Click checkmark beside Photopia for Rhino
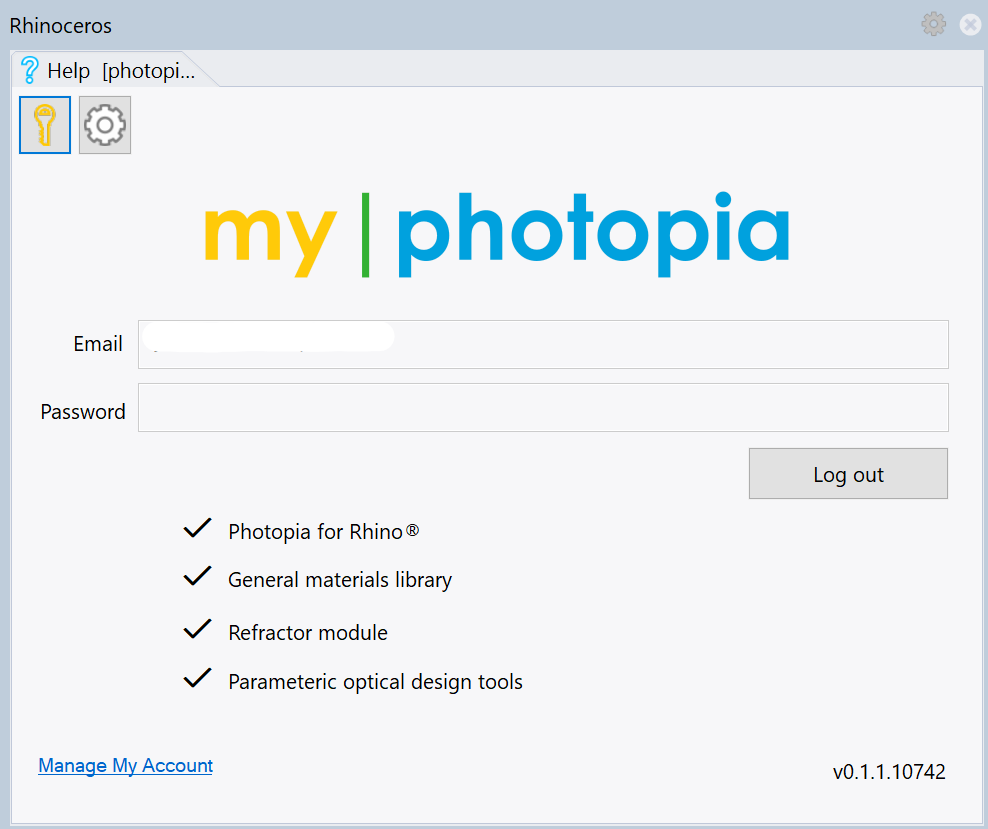 [197, 528]
